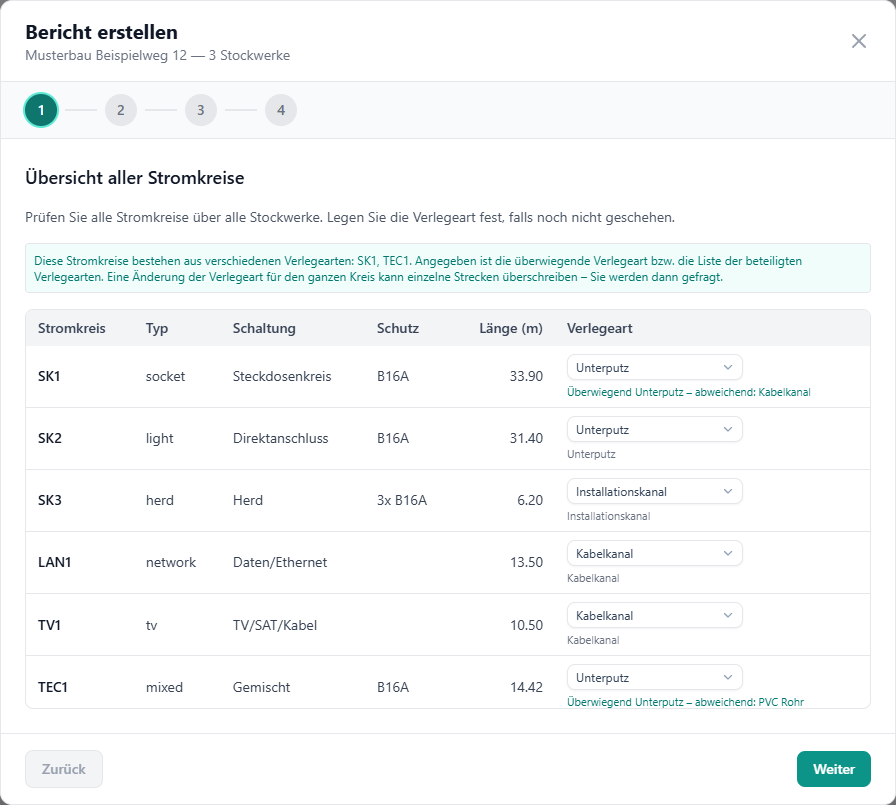
Task: Select the LAN1 circuit name cell
Action: coord(54,562)
